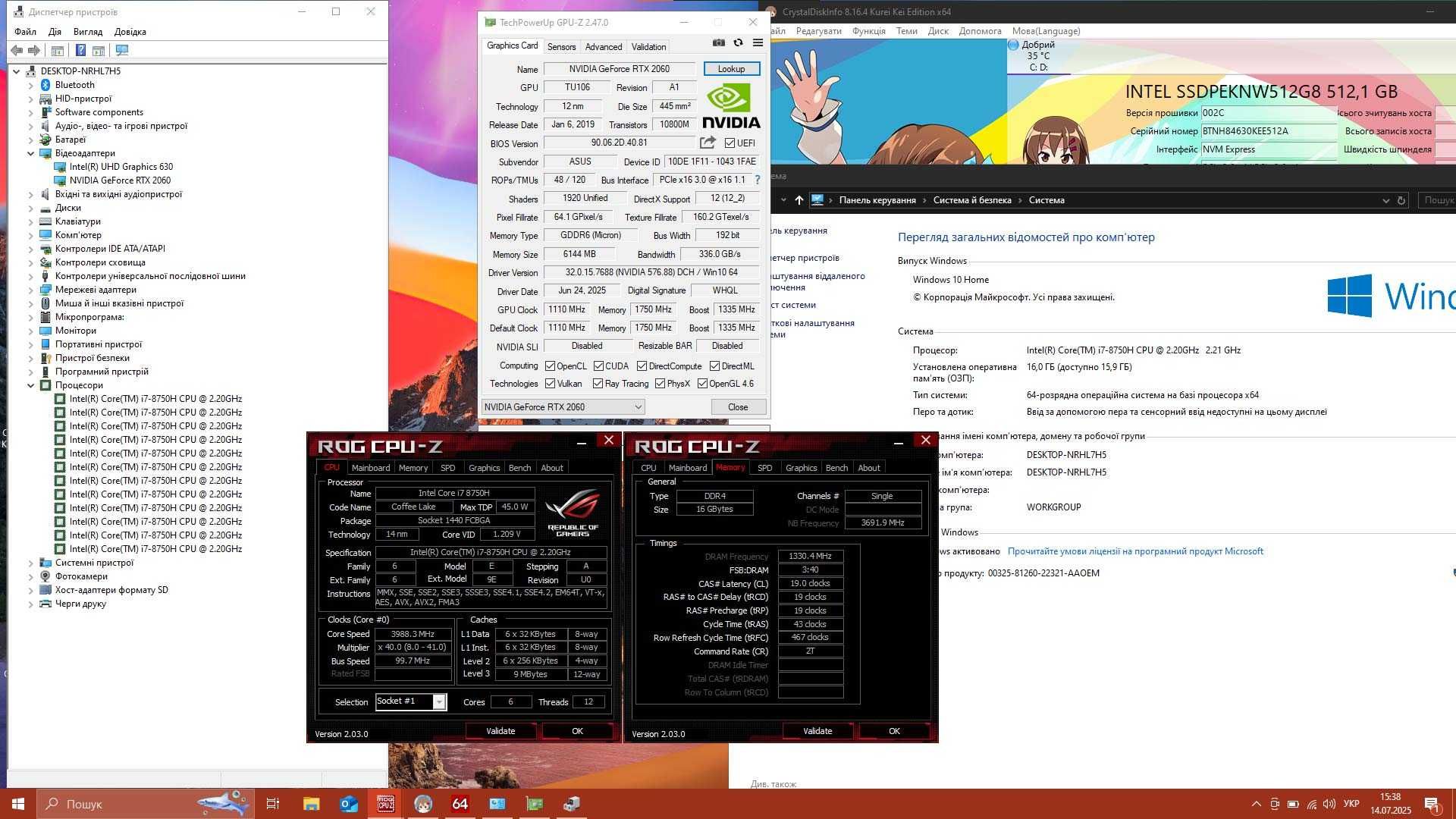Open Outlook on the taskbar
The width and height of the screenshot is (1456, 819).
coord(348,804)
